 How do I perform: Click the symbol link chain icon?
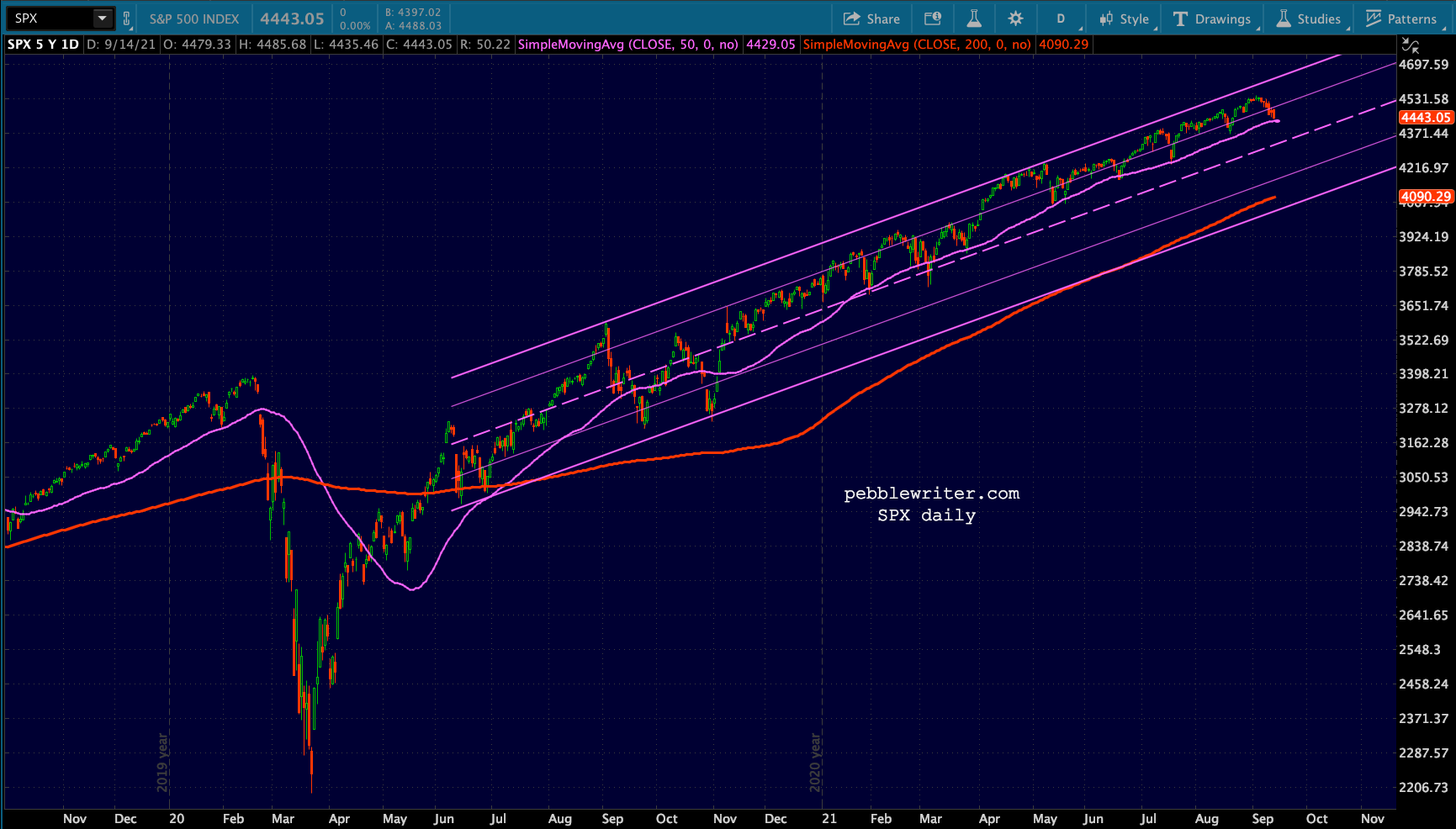click(127, 18)
